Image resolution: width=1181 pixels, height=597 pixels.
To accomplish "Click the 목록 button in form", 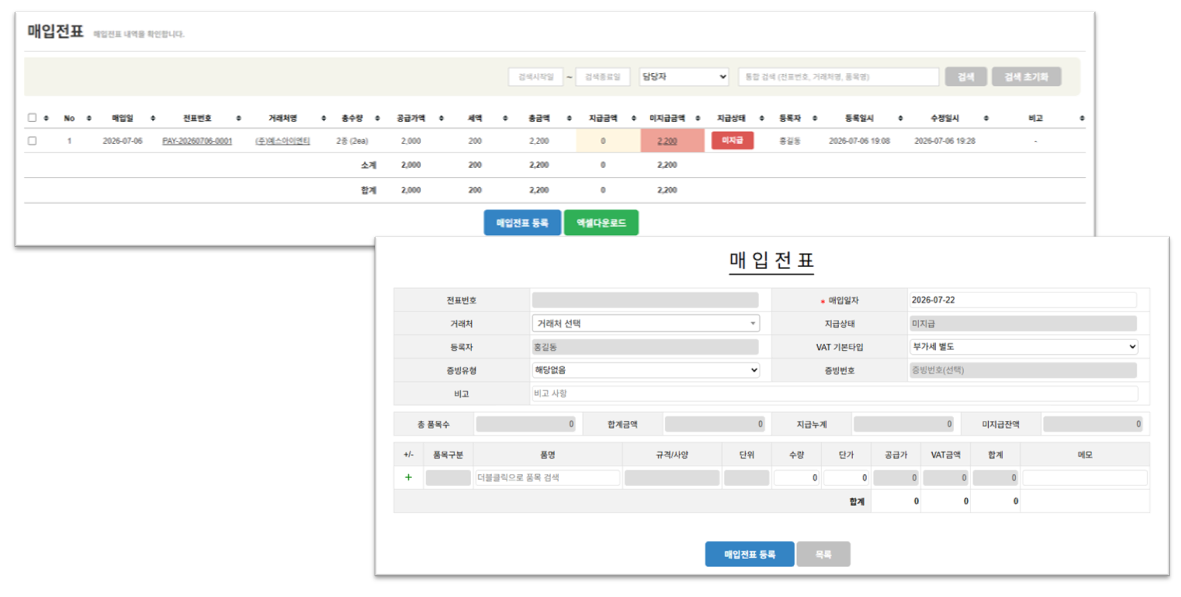I will pos(823,554).
